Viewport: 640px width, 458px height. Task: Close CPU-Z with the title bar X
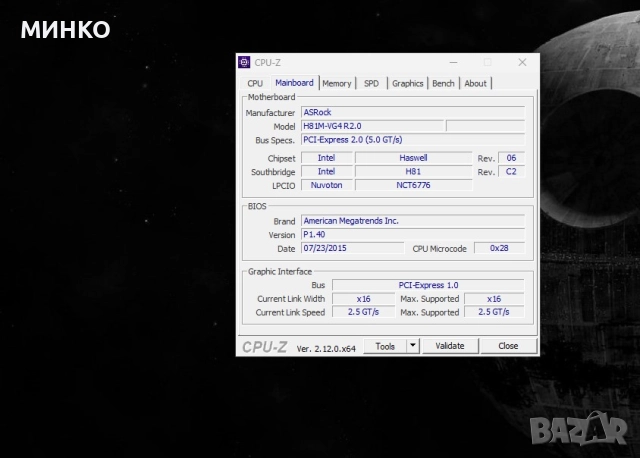(522, 62)
